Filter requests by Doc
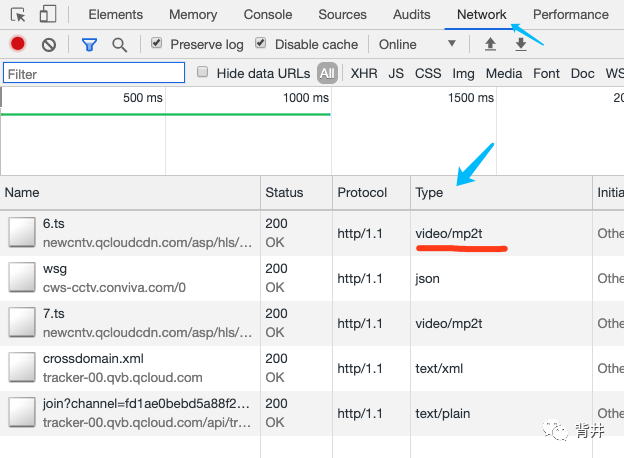The width and height of the screenshot is (624, 458). (583, 74)
